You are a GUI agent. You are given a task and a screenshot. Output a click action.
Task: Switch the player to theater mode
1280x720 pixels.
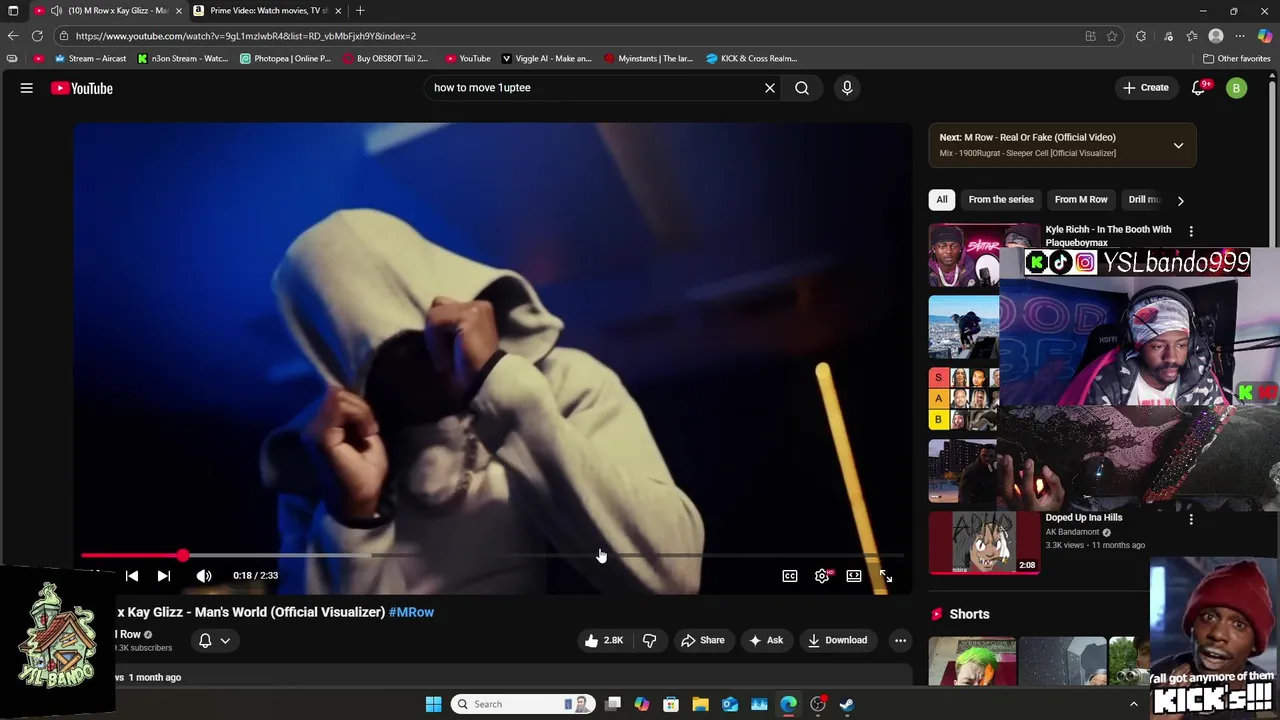click(854, 576)
